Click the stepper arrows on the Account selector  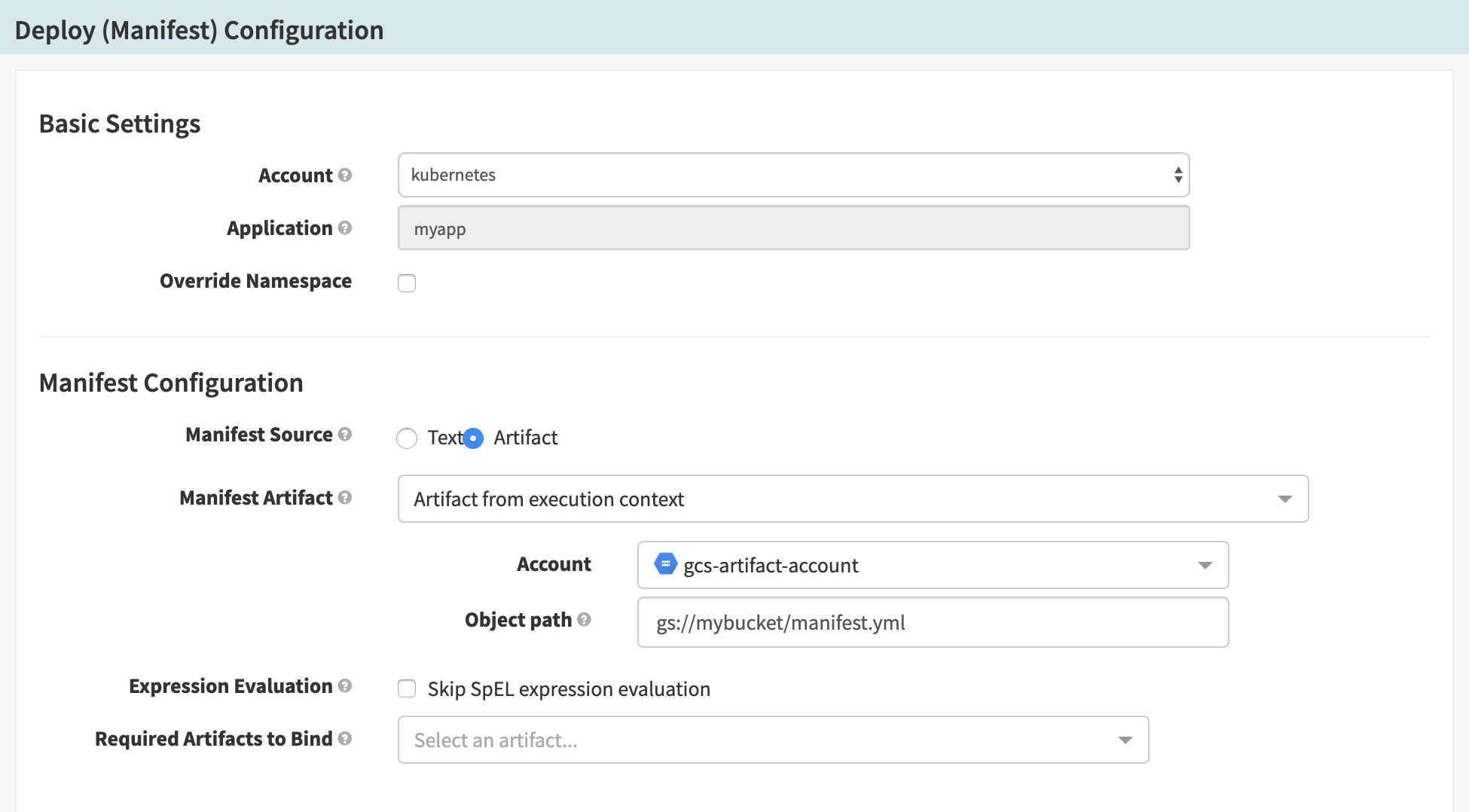1177,175
